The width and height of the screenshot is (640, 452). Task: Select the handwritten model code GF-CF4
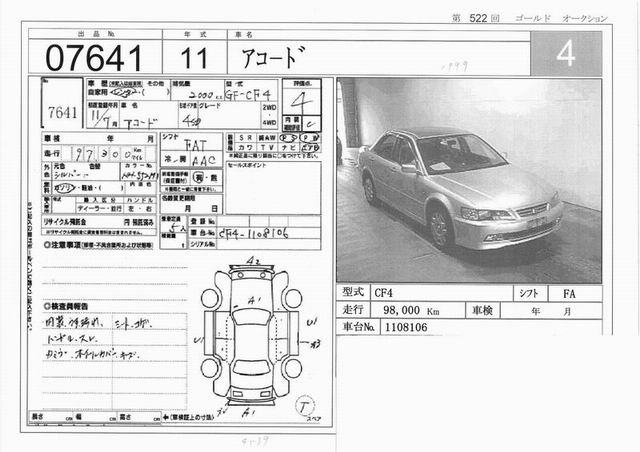coord(248,95)
